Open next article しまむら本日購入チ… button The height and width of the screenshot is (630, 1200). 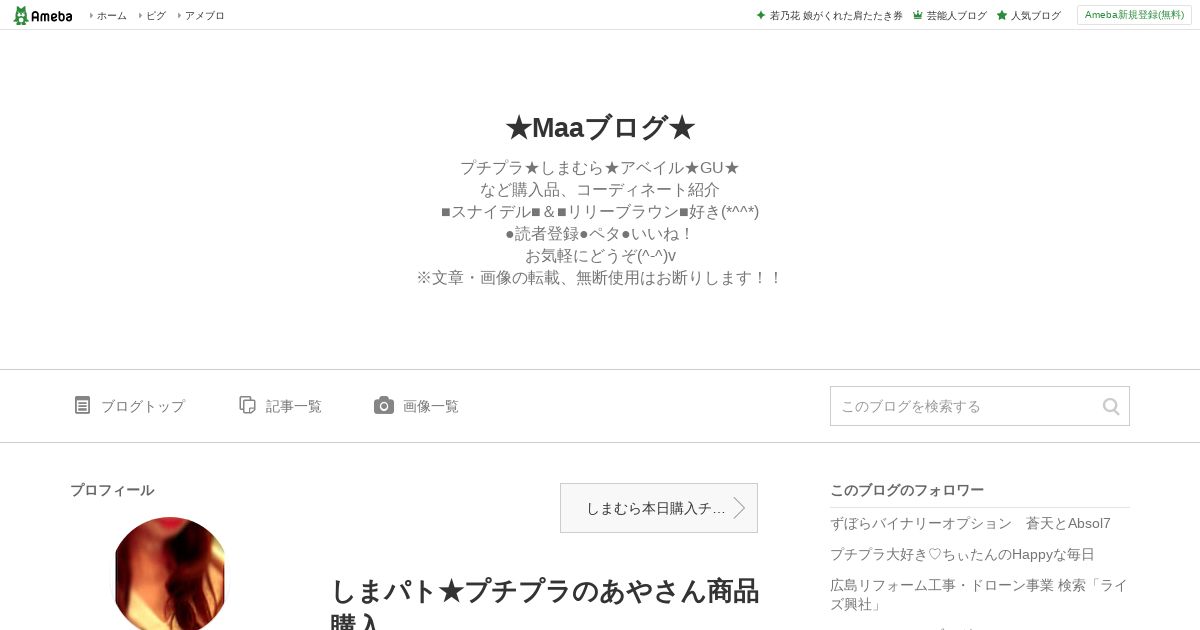(x=659, y=508)
